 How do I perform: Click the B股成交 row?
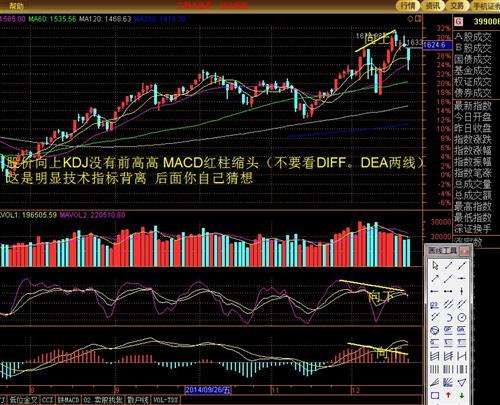pos(473,48)
